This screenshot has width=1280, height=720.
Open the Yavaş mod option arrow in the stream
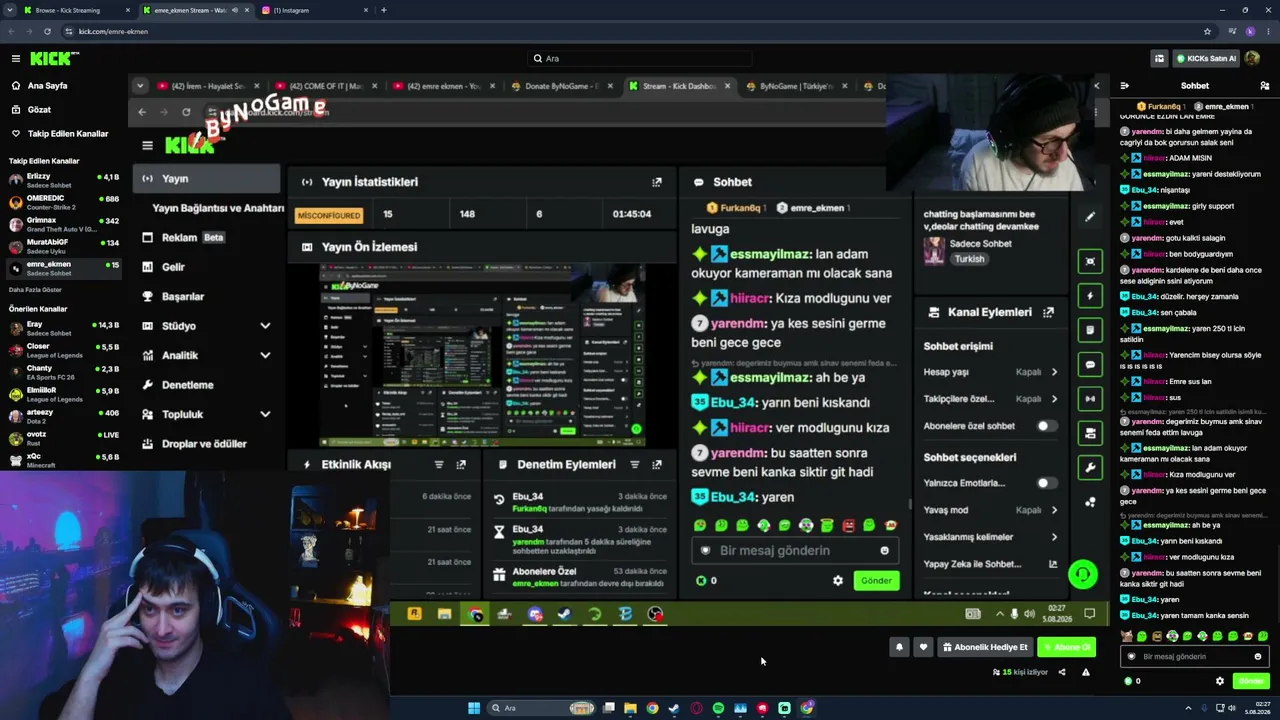pos(1054,510)
